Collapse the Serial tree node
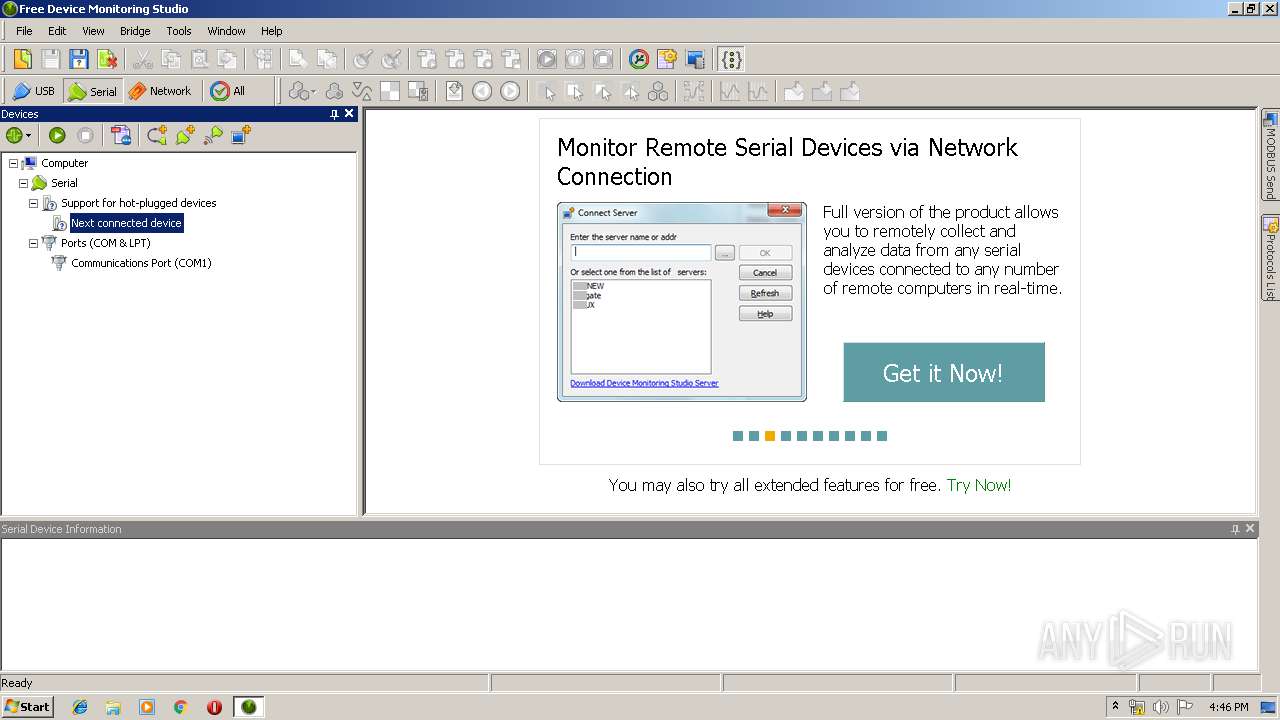 (23, 183)
